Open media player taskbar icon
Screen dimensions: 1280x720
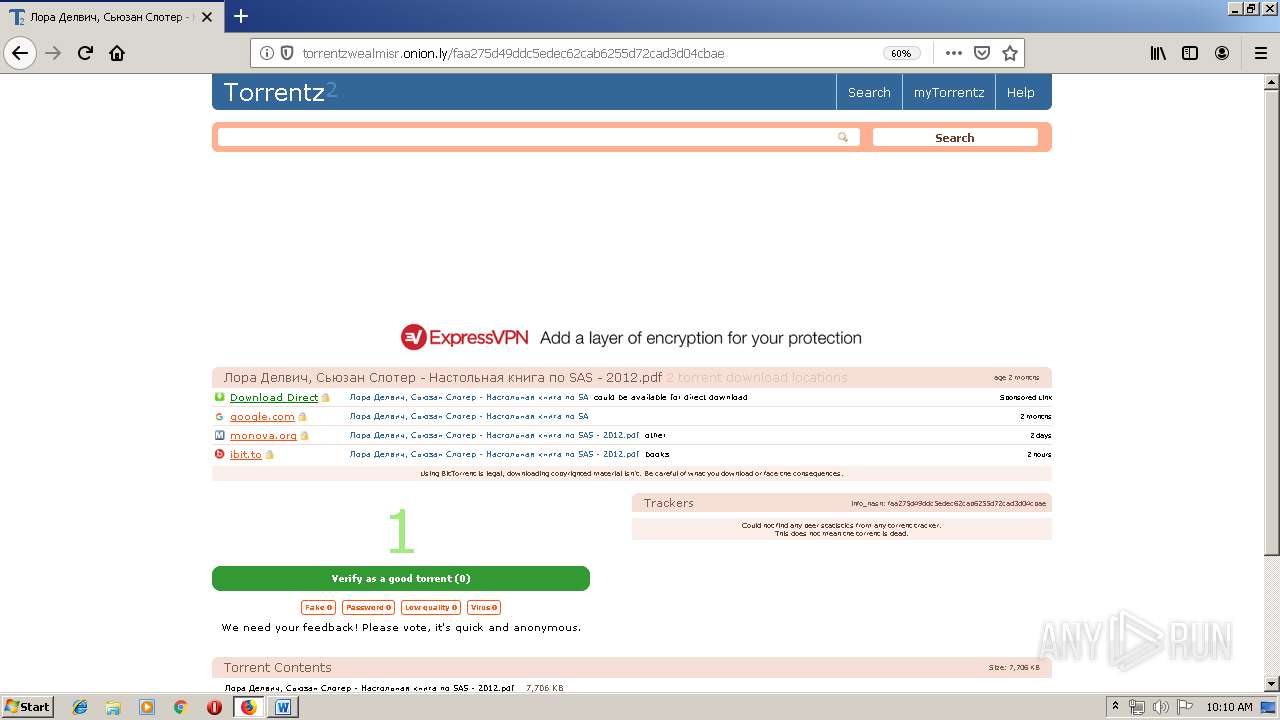[x=147, y=707]
